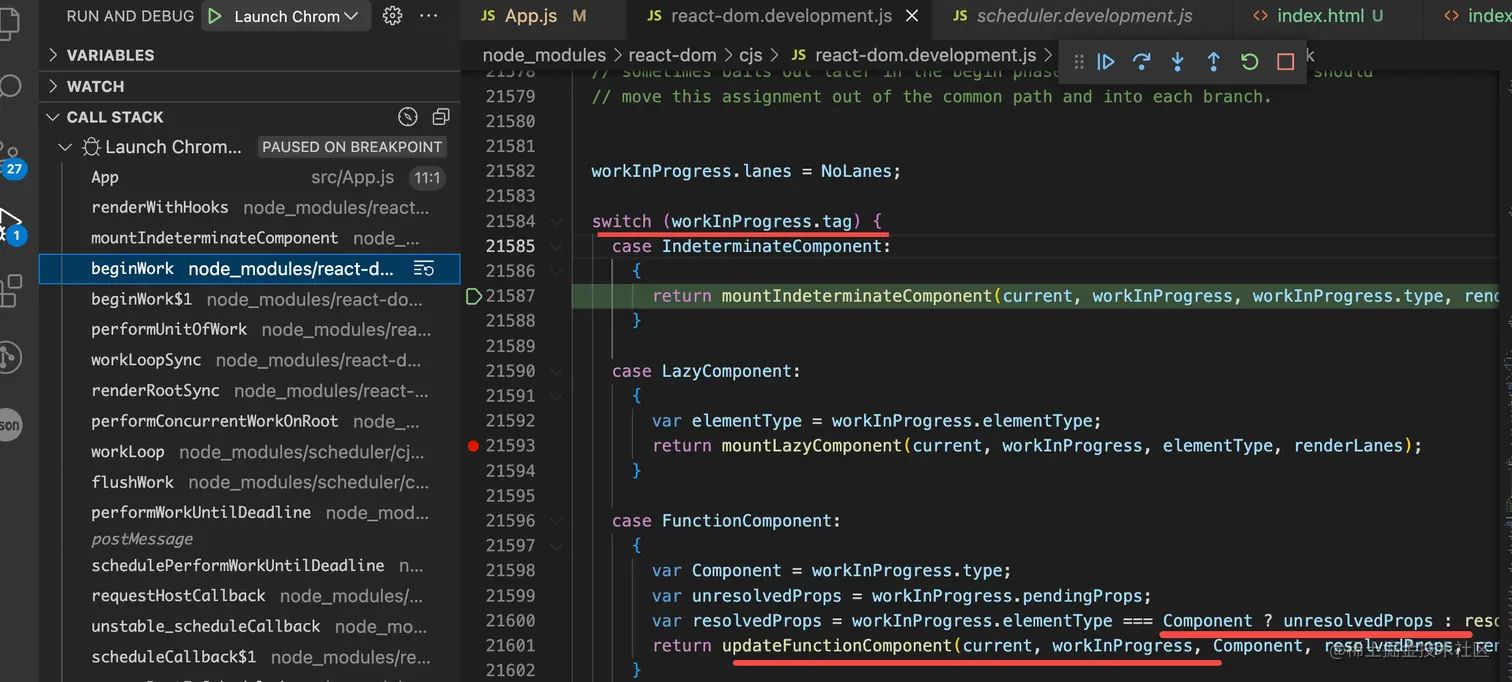Set a breakpoint on line 21599 gutter
Image resolution: width=1512 pixels, height=682 pixels.
[473, 595]
